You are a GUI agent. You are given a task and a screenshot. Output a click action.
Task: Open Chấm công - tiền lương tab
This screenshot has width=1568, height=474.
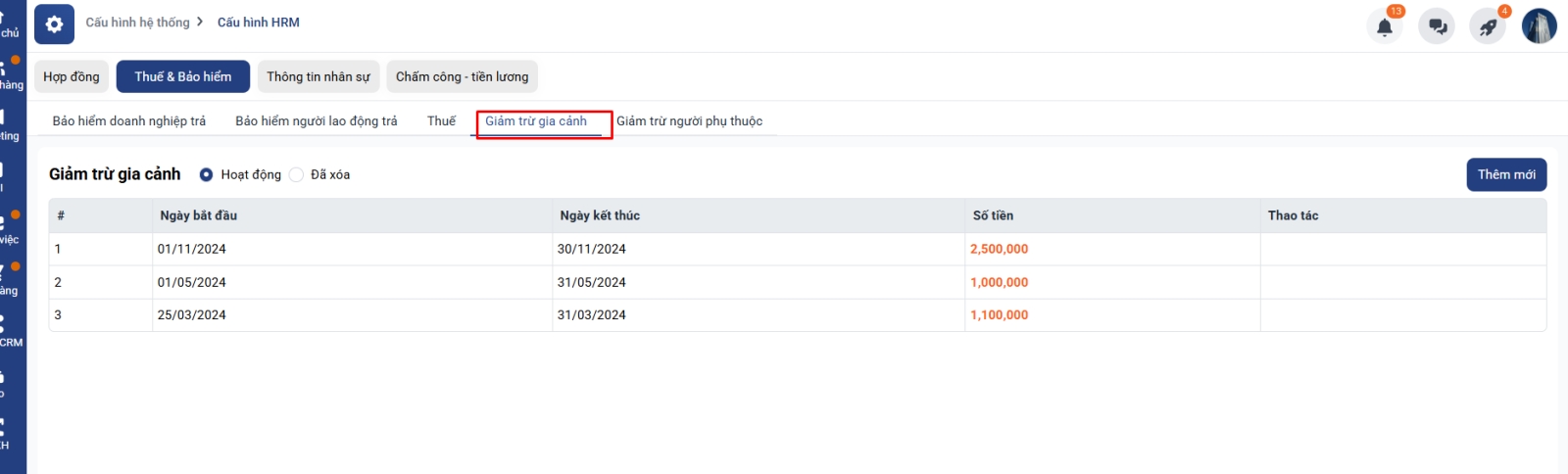[x=462, y=76]
